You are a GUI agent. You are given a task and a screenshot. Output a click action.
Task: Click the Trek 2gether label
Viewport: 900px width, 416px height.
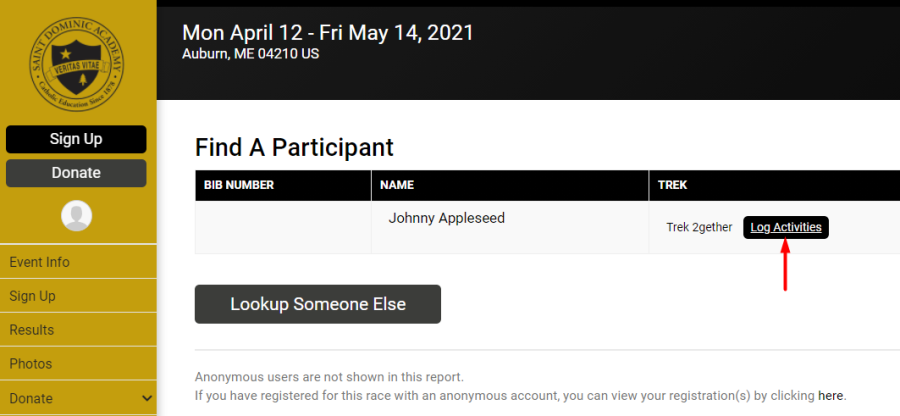click(699, 227)
